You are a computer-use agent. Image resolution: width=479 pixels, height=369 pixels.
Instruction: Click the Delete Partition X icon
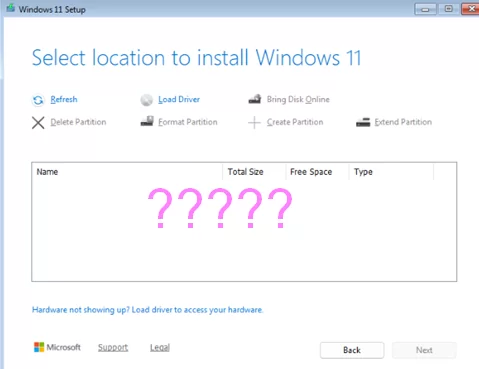click(x=38, y=123)
